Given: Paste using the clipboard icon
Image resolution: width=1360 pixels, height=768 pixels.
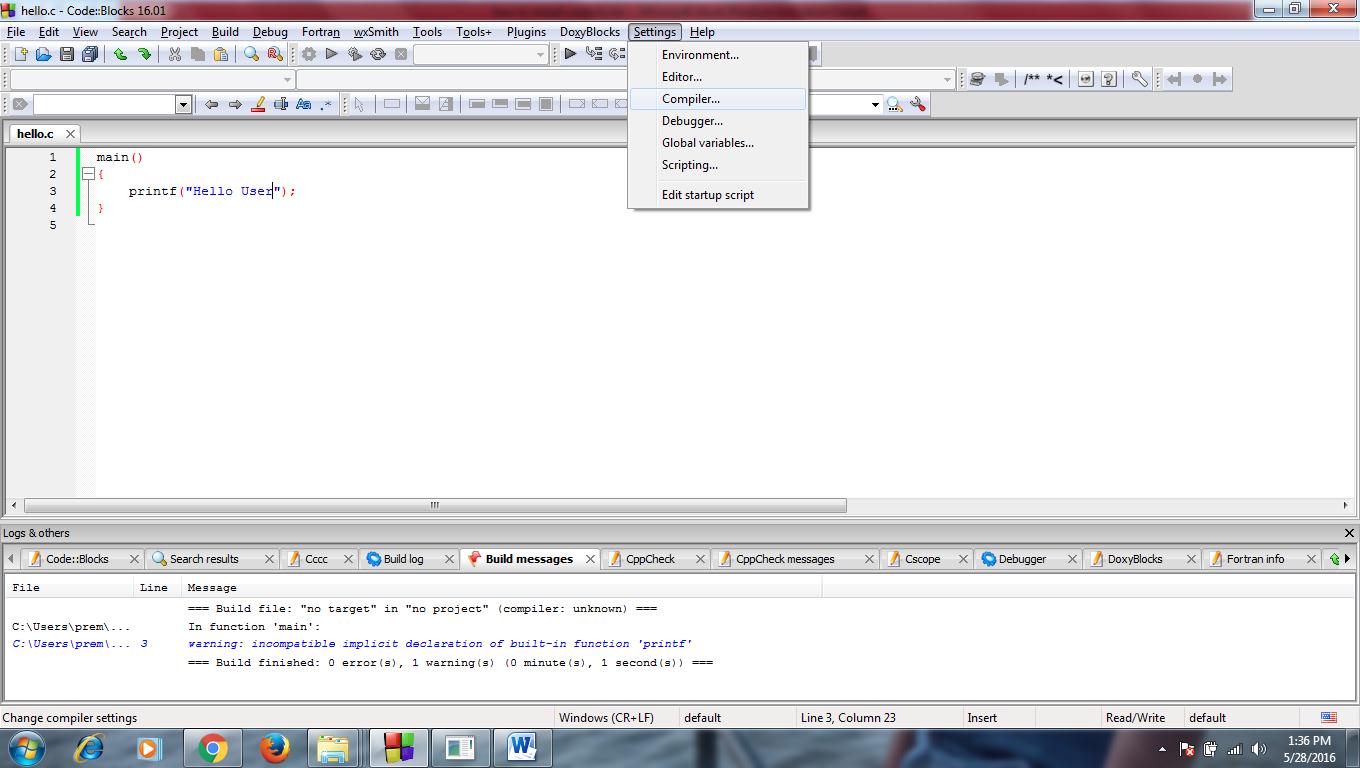Looking at the screenshot, I should (221, 54).
